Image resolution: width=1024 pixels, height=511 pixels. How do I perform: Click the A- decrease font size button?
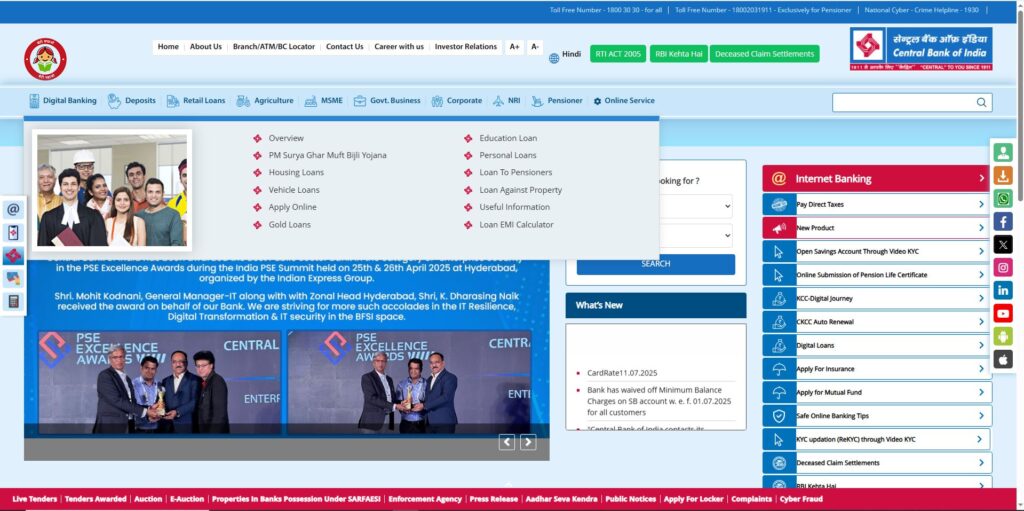pyautogui.click(x=535, y=47)
